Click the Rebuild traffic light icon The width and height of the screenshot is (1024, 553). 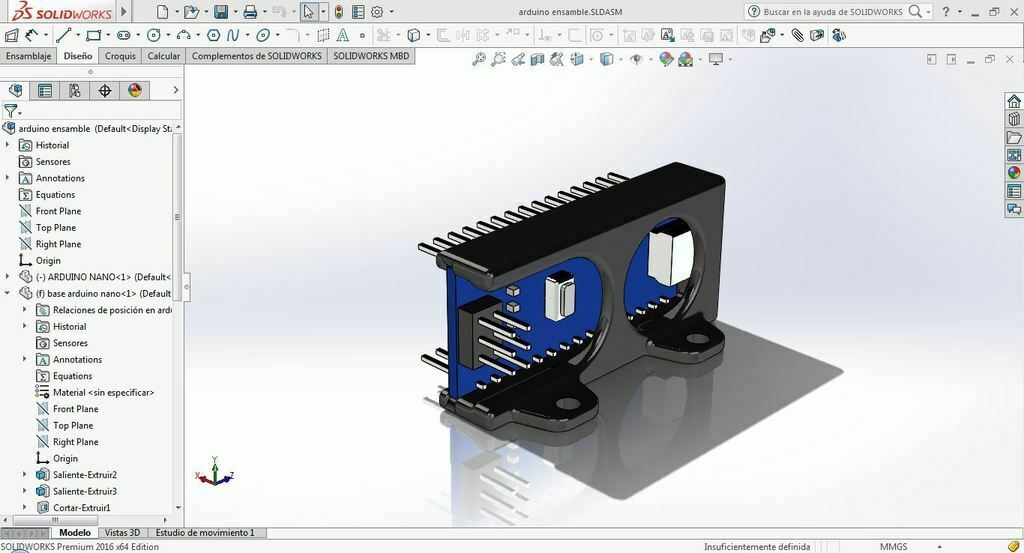[x=338, y=12]
